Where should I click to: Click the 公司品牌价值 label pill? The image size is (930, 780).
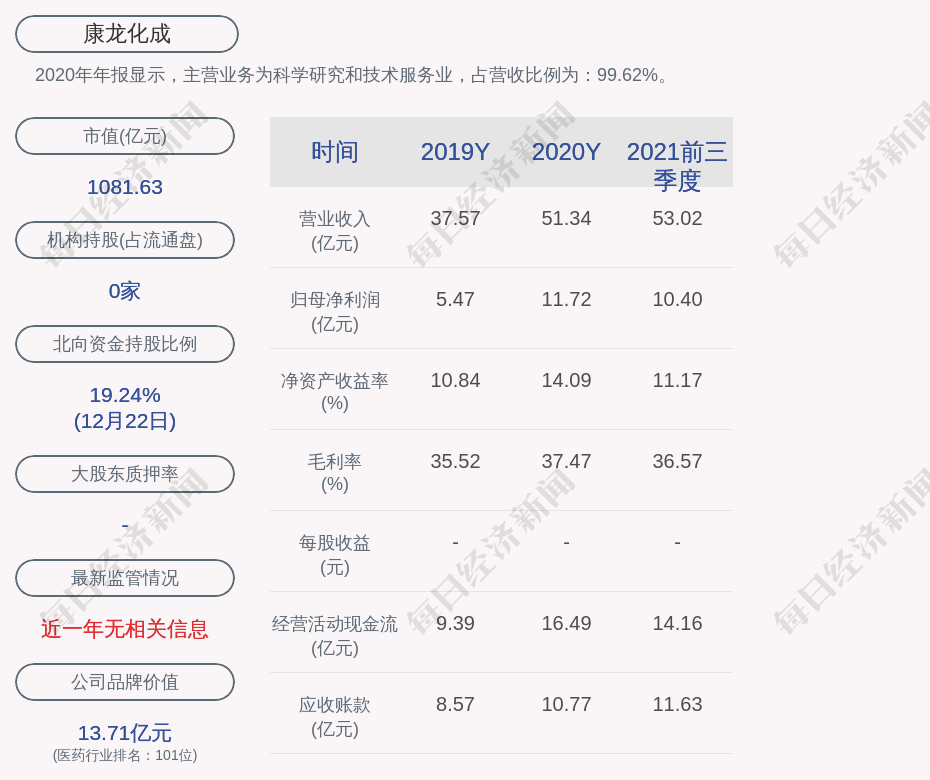(x=125, y=682)
